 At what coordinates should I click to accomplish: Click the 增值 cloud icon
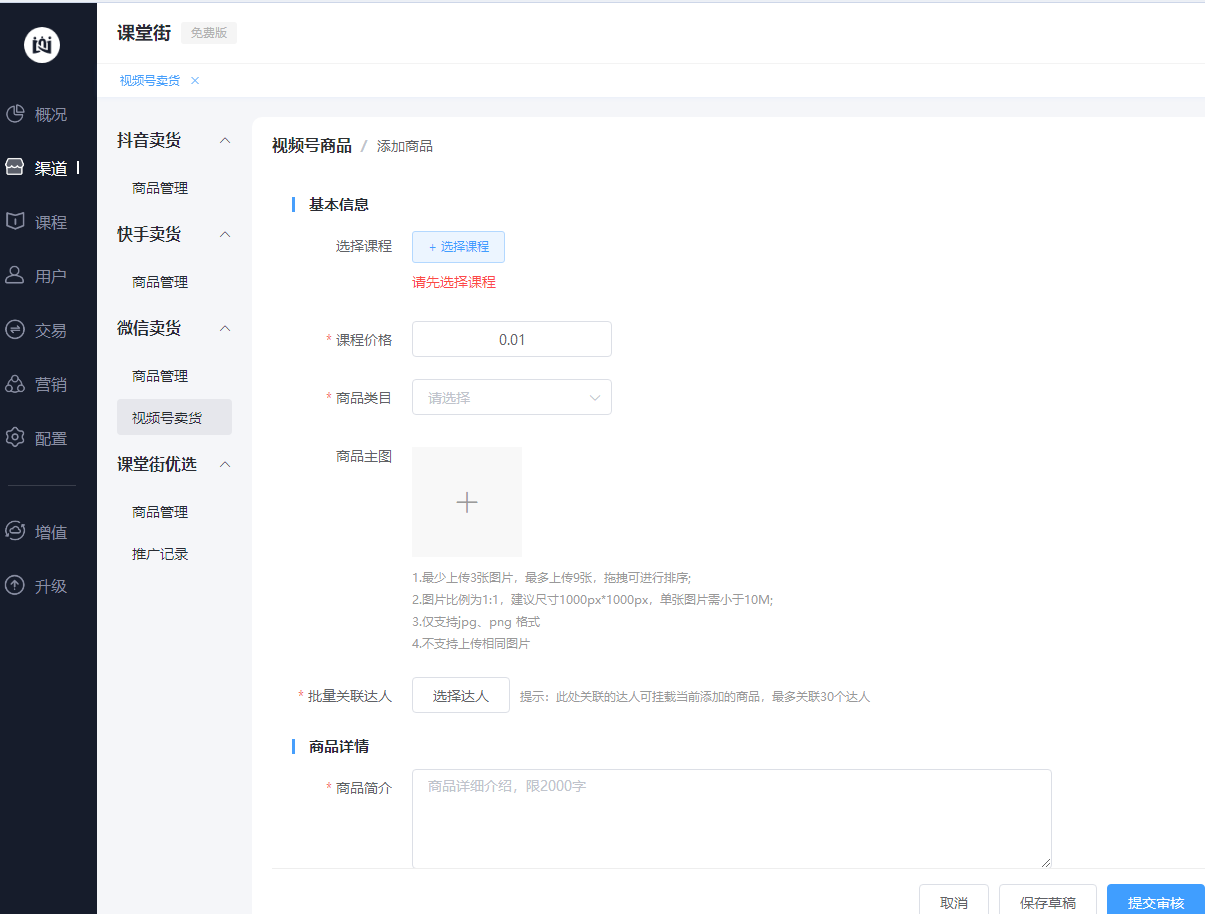point(15,532)
